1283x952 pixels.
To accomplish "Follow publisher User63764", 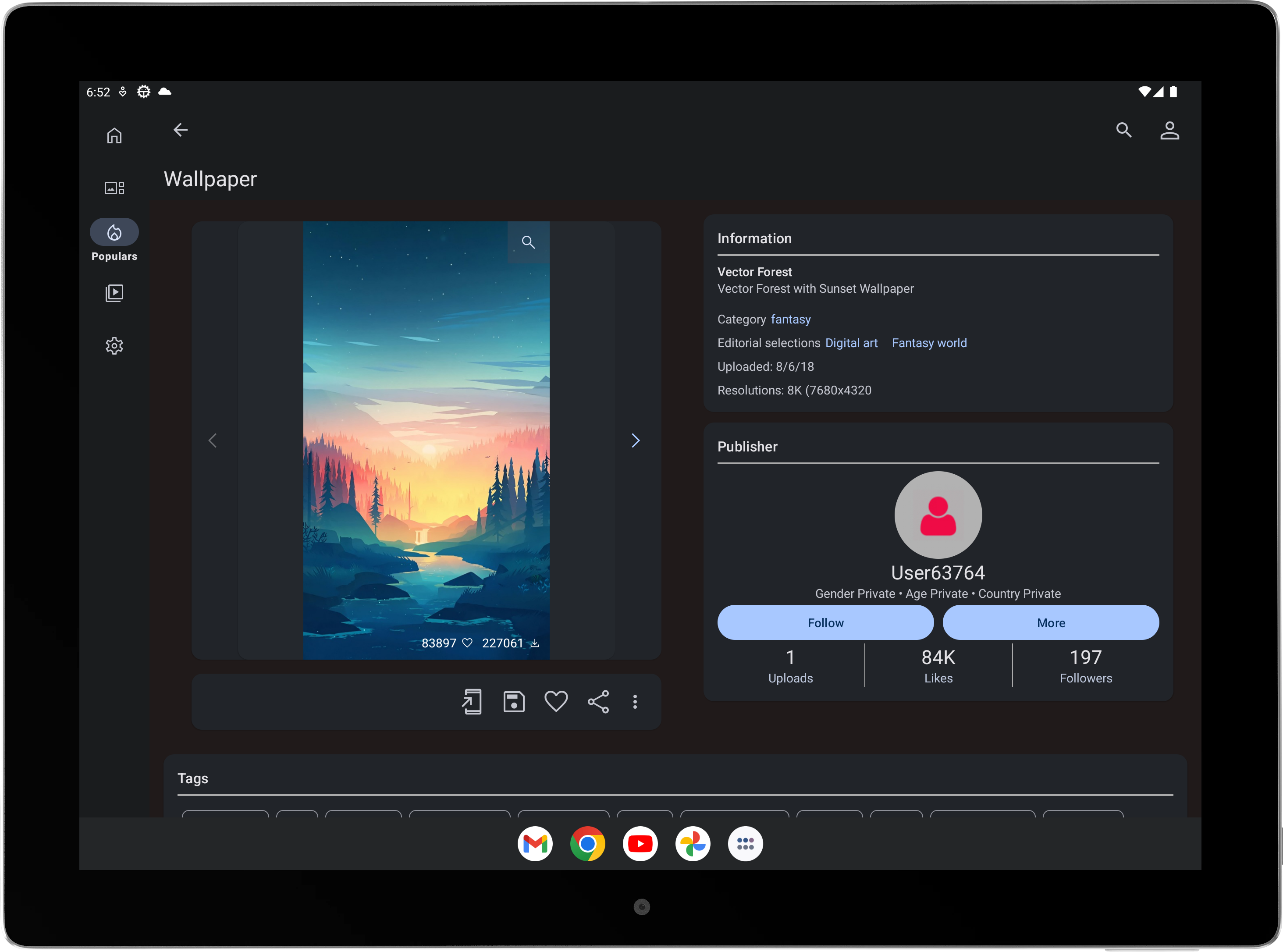I will (x=825, y=622).
